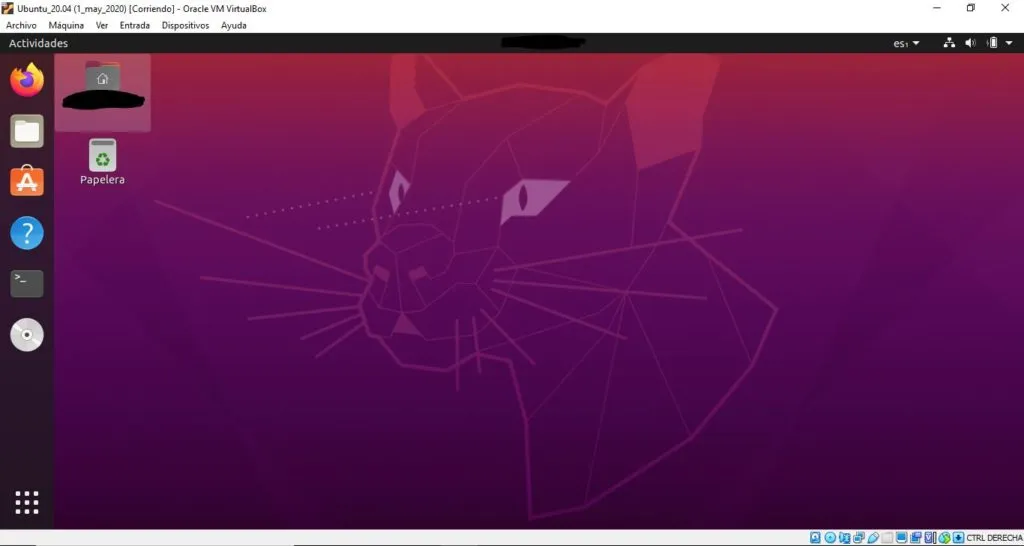
Task: Click CTRL DERECHA host key label
Action: [995, 538]
